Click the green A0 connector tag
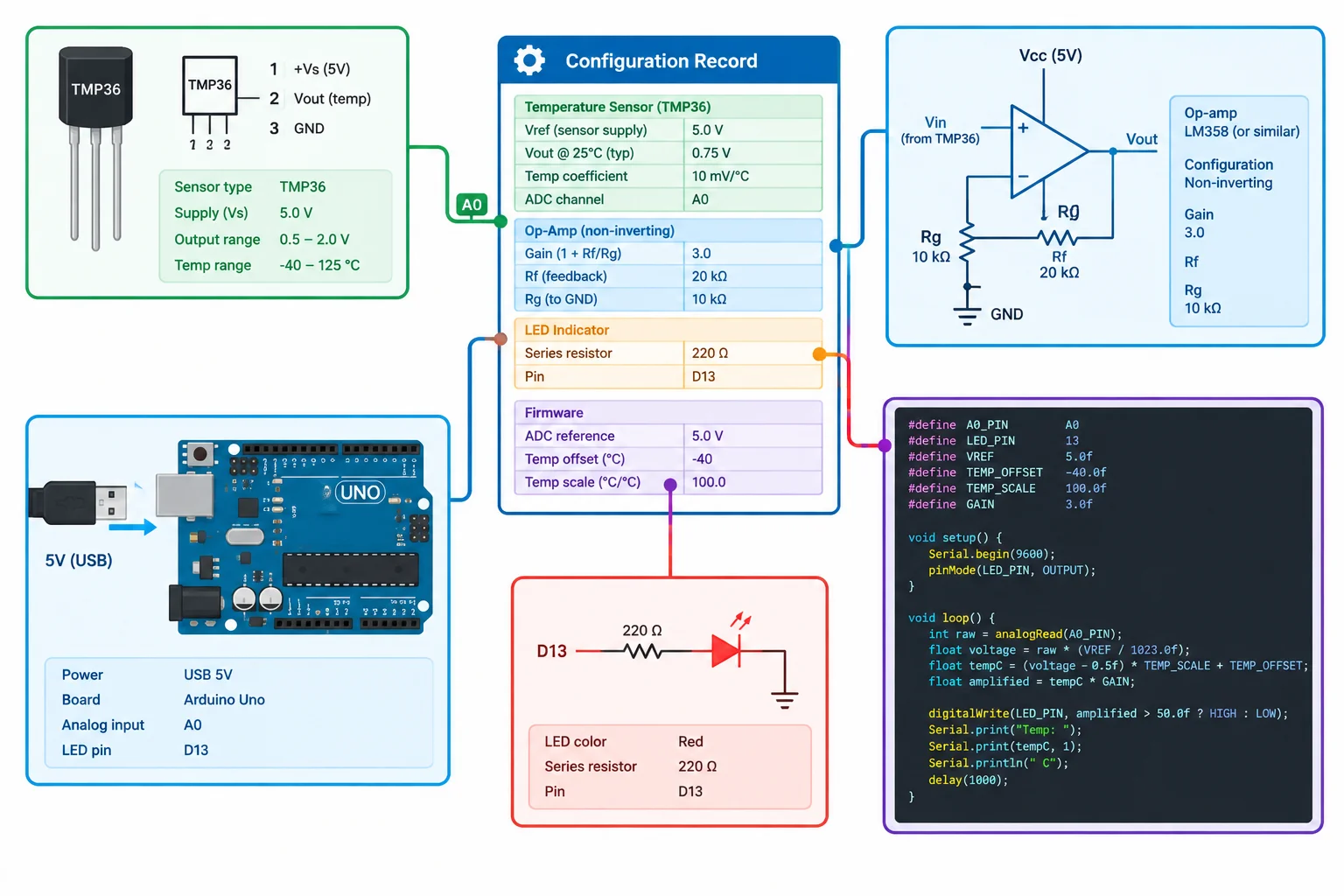 [x=472, y=206]
